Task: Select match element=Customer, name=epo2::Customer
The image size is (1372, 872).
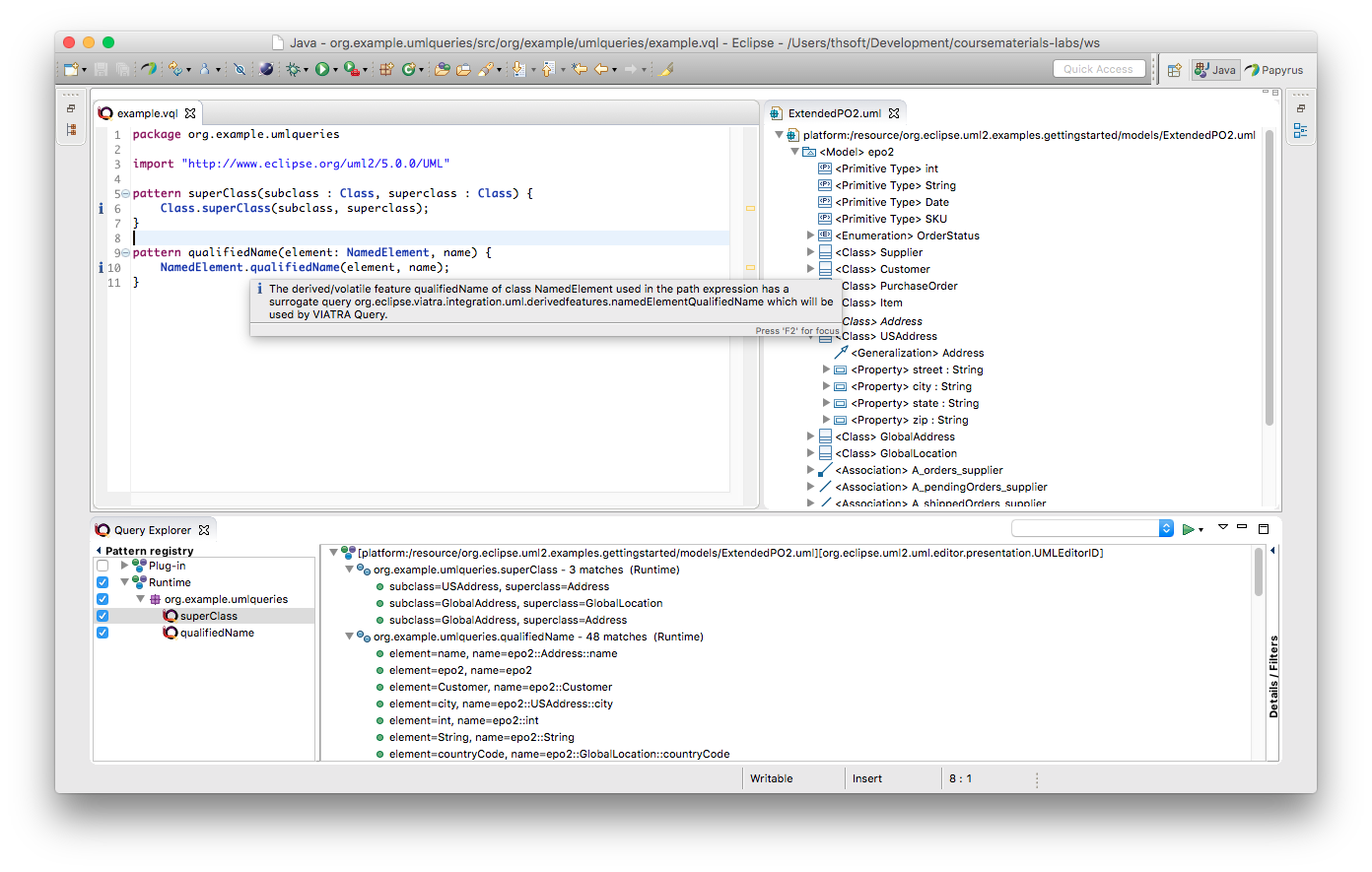Action: 500,687
